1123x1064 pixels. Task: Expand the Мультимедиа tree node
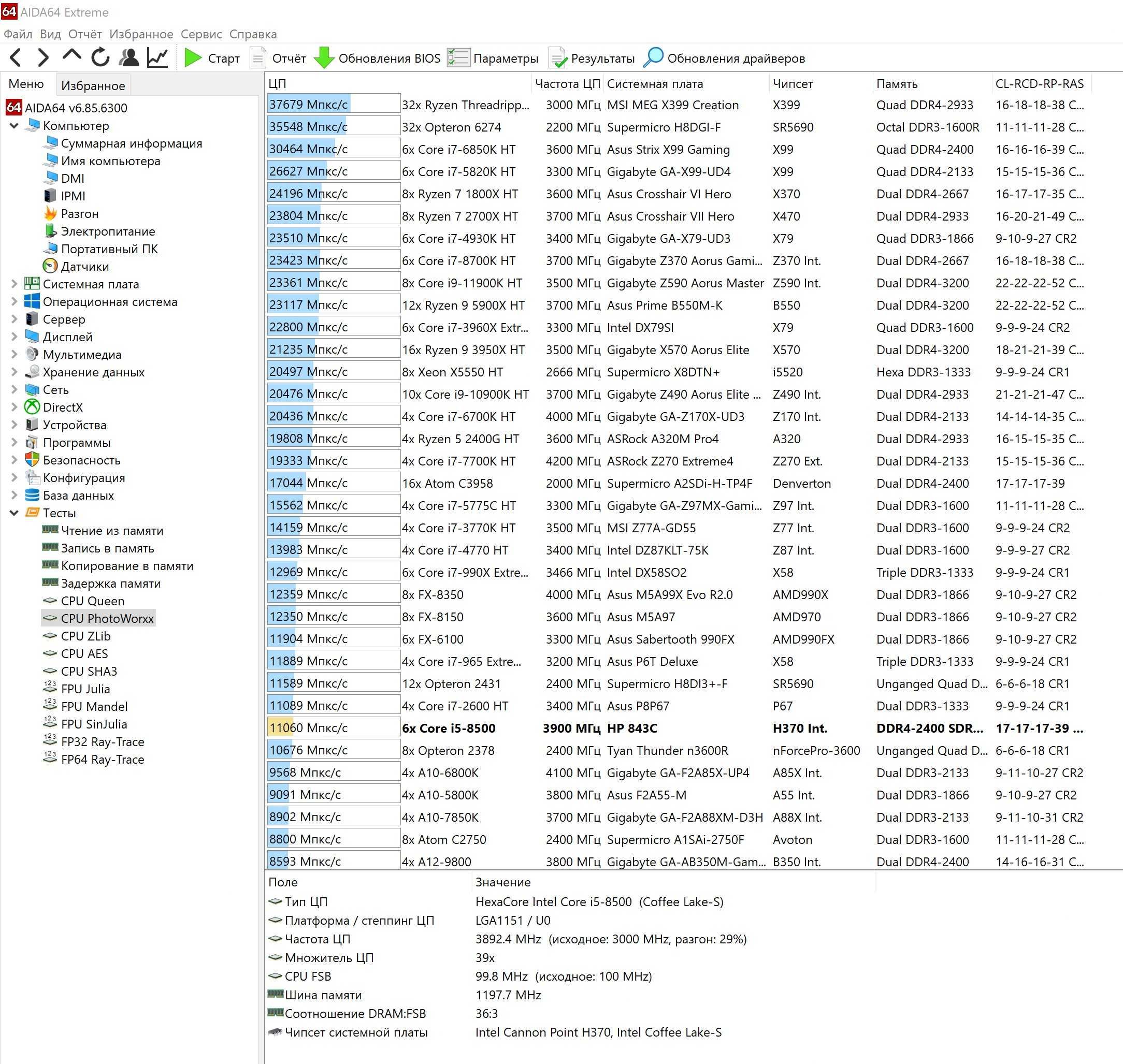coord(14,354)
